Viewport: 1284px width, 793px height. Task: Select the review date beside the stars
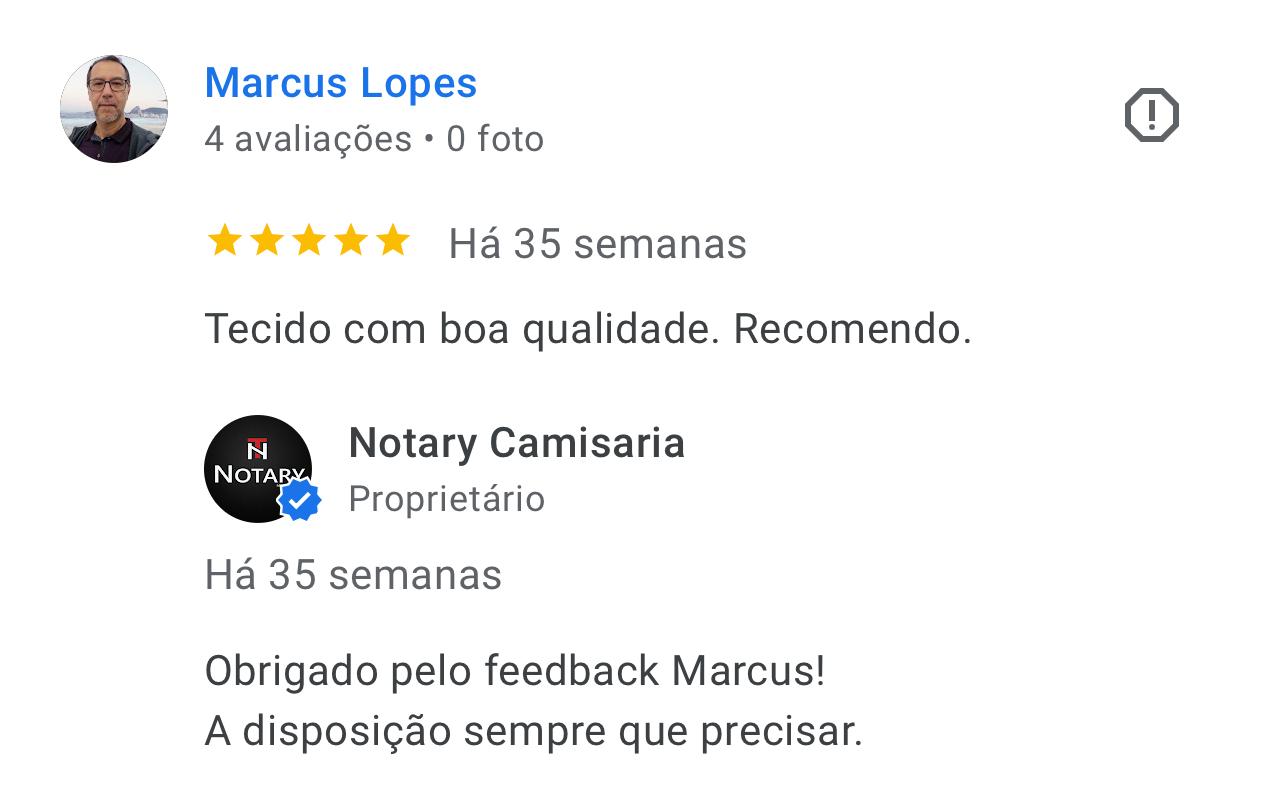pyautogui.click(x=597, y=244)
